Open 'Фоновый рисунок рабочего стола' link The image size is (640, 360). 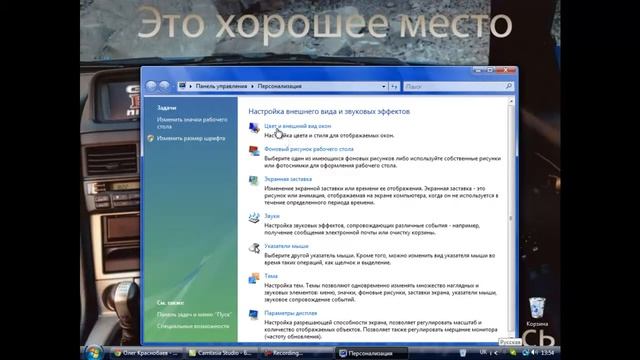coord(309,149)
